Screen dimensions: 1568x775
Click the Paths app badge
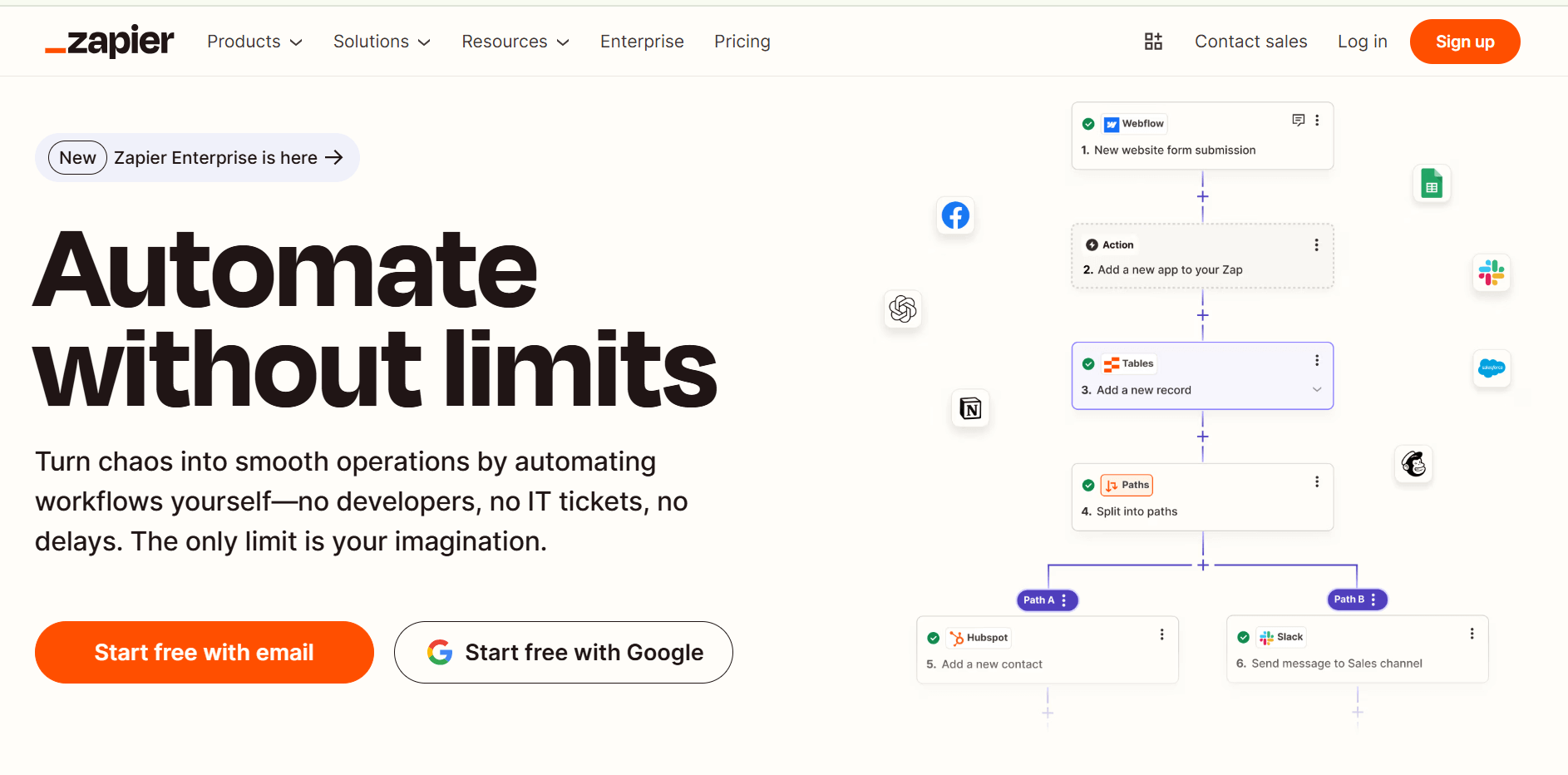tap(1127, 485)
